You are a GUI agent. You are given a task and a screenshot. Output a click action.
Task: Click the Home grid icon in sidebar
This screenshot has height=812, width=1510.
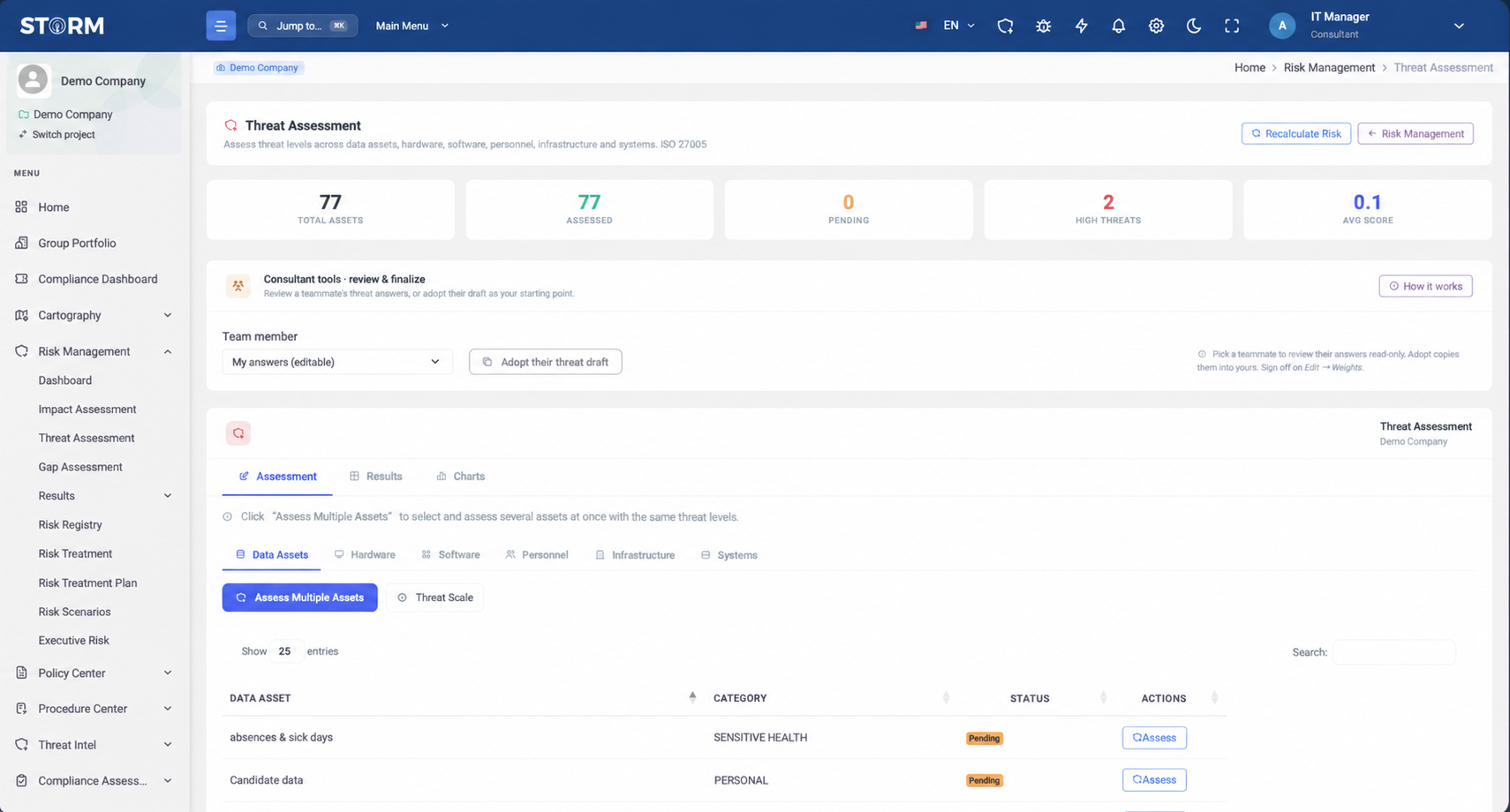pyautogui.click(x=21, y=207)
